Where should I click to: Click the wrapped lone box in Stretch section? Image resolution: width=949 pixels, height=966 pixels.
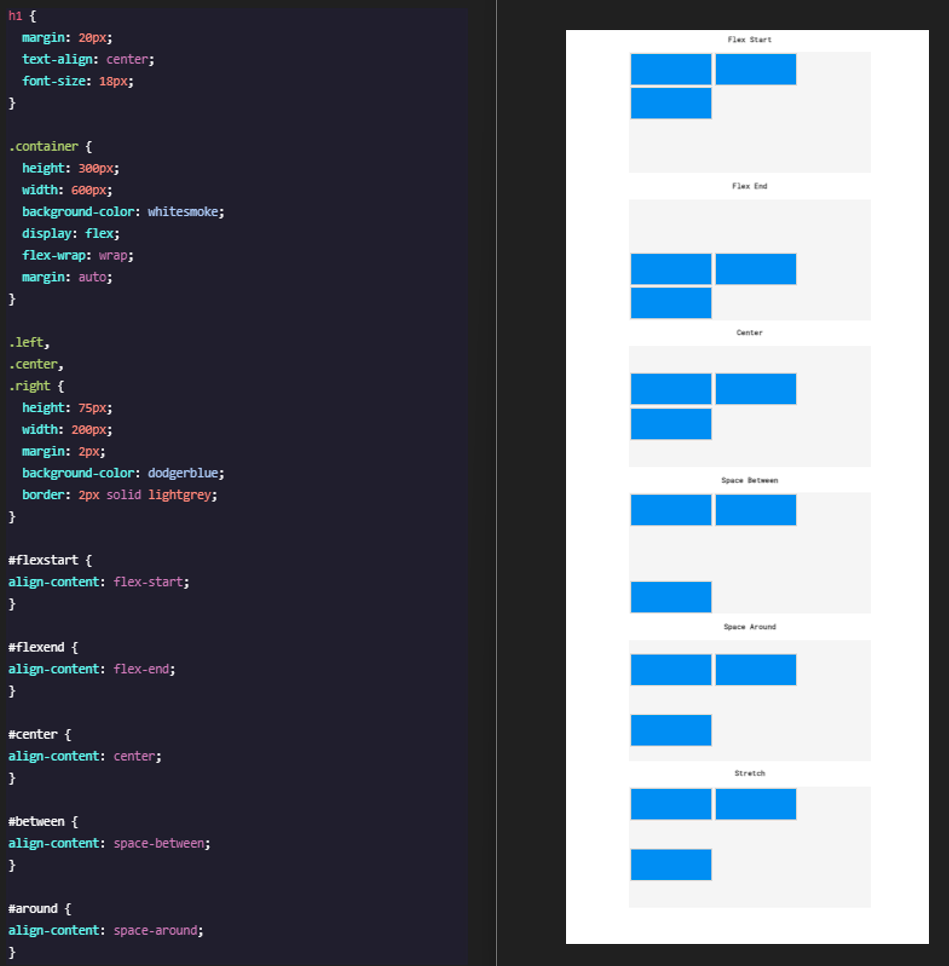(671, 864)
